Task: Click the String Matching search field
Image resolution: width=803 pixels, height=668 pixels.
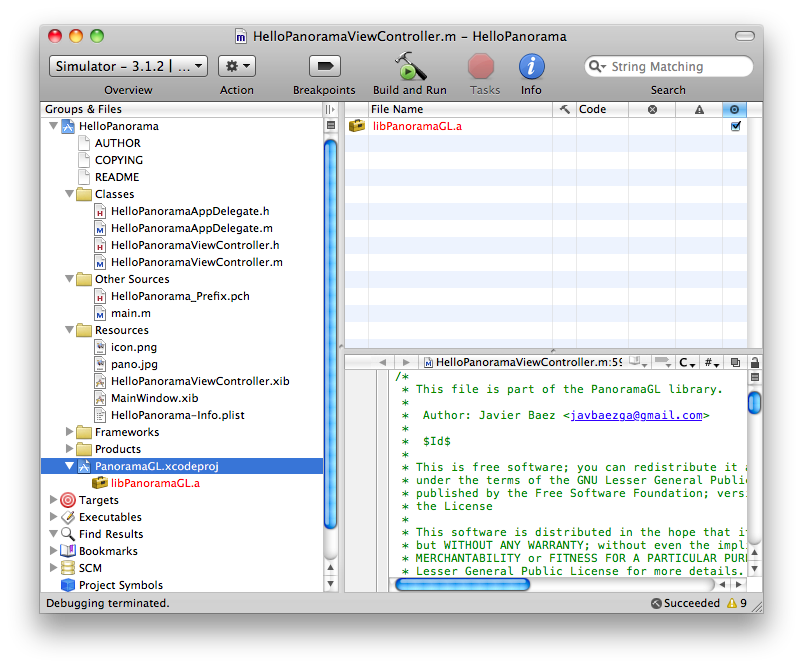Action: pyautogui.click(x=669, y=67)
